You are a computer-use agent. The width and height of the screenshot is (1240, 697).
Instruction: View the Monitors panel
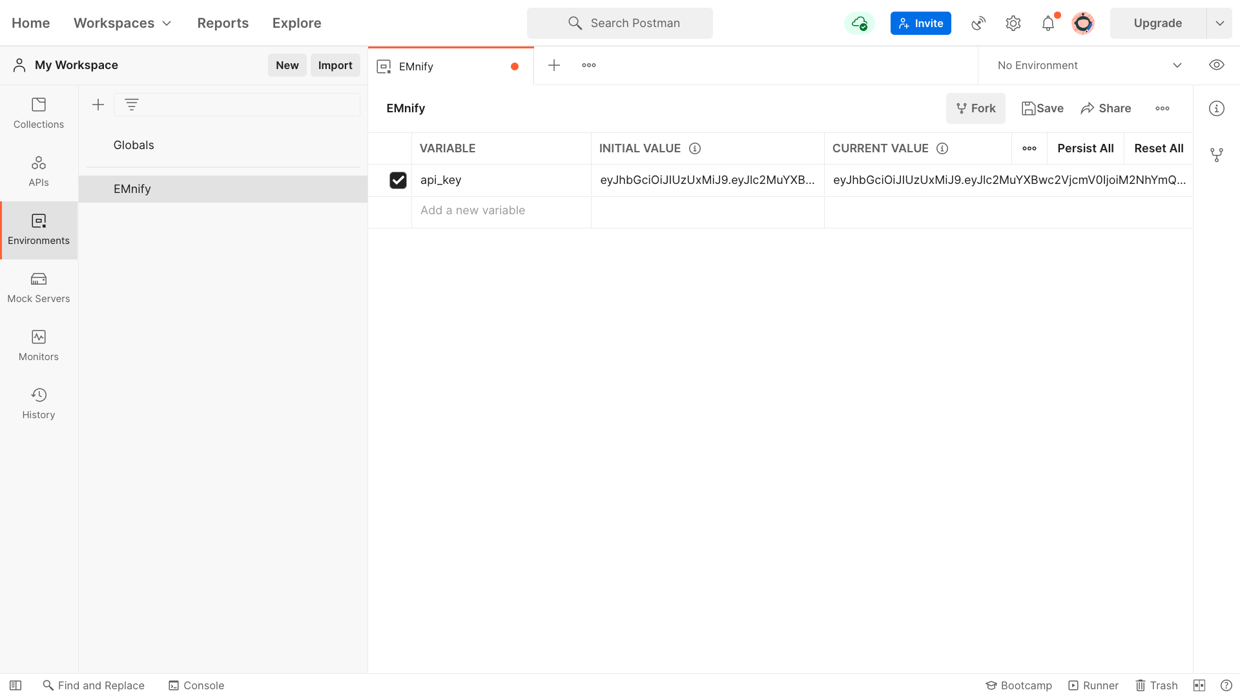pos(38,342)
